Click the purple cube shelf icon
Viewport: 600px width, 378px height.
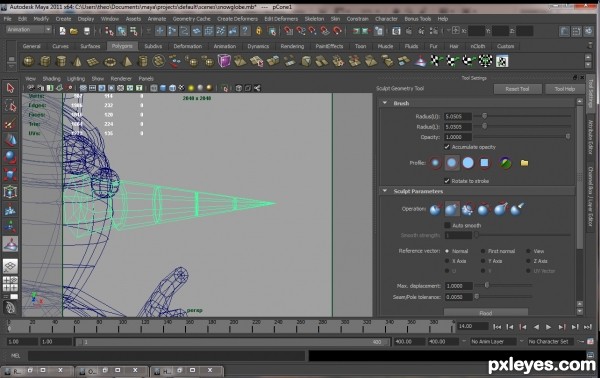pyautogui.click(x=224, y=61)
